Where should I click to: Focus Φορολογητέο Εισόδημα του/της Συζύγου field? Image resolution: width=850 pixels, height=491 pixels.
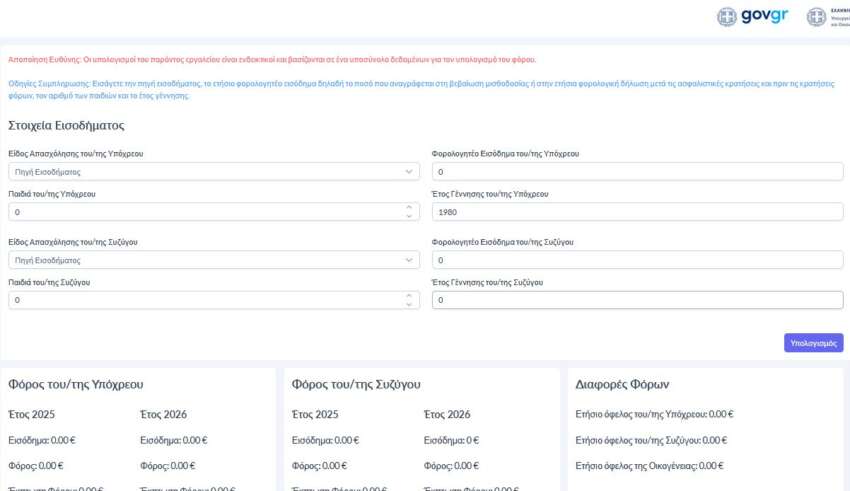636,260
